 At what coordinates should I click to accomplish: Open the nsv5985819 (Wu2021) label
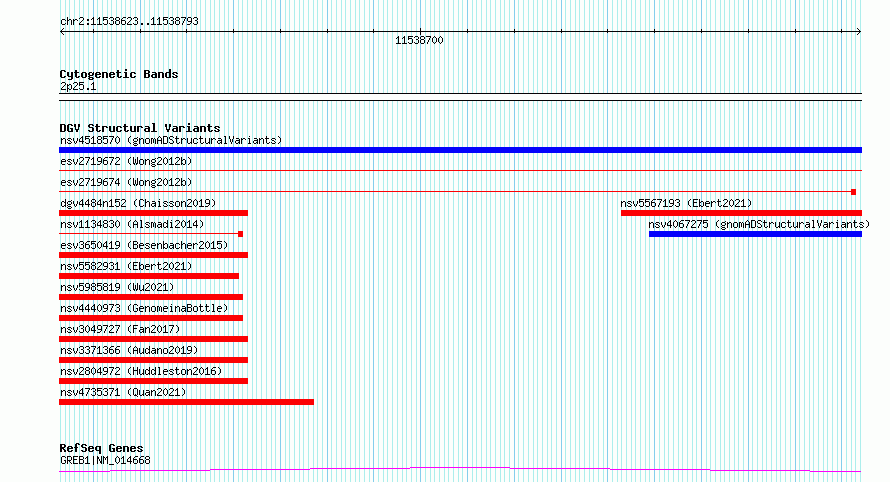(117, 287)
